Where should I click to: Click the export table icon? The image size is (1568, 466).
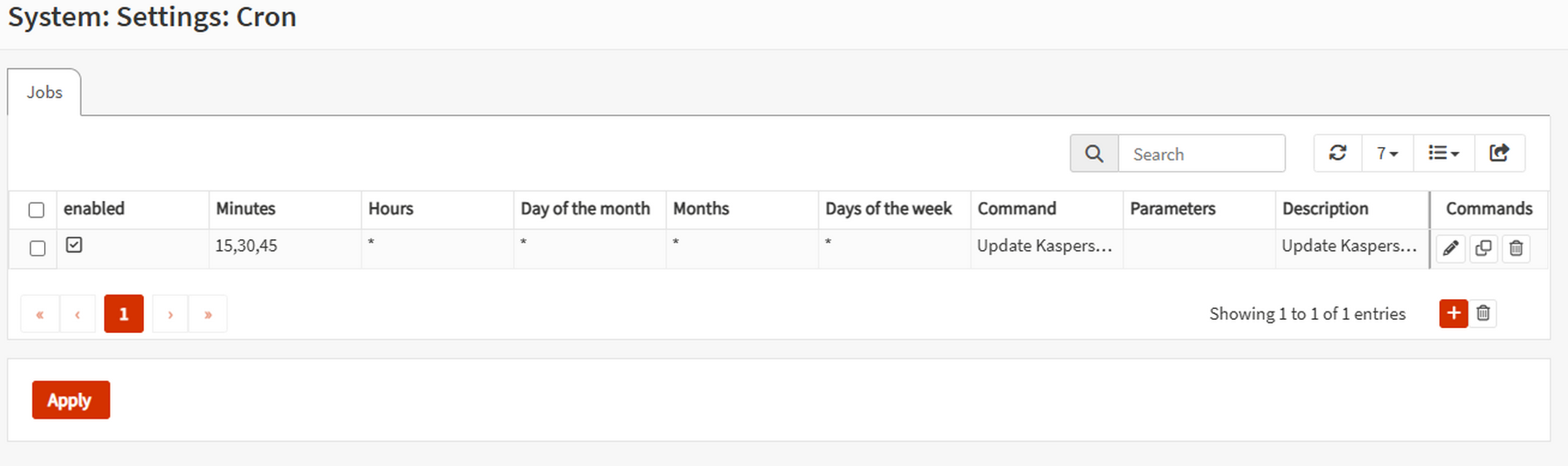point(1499,154)
